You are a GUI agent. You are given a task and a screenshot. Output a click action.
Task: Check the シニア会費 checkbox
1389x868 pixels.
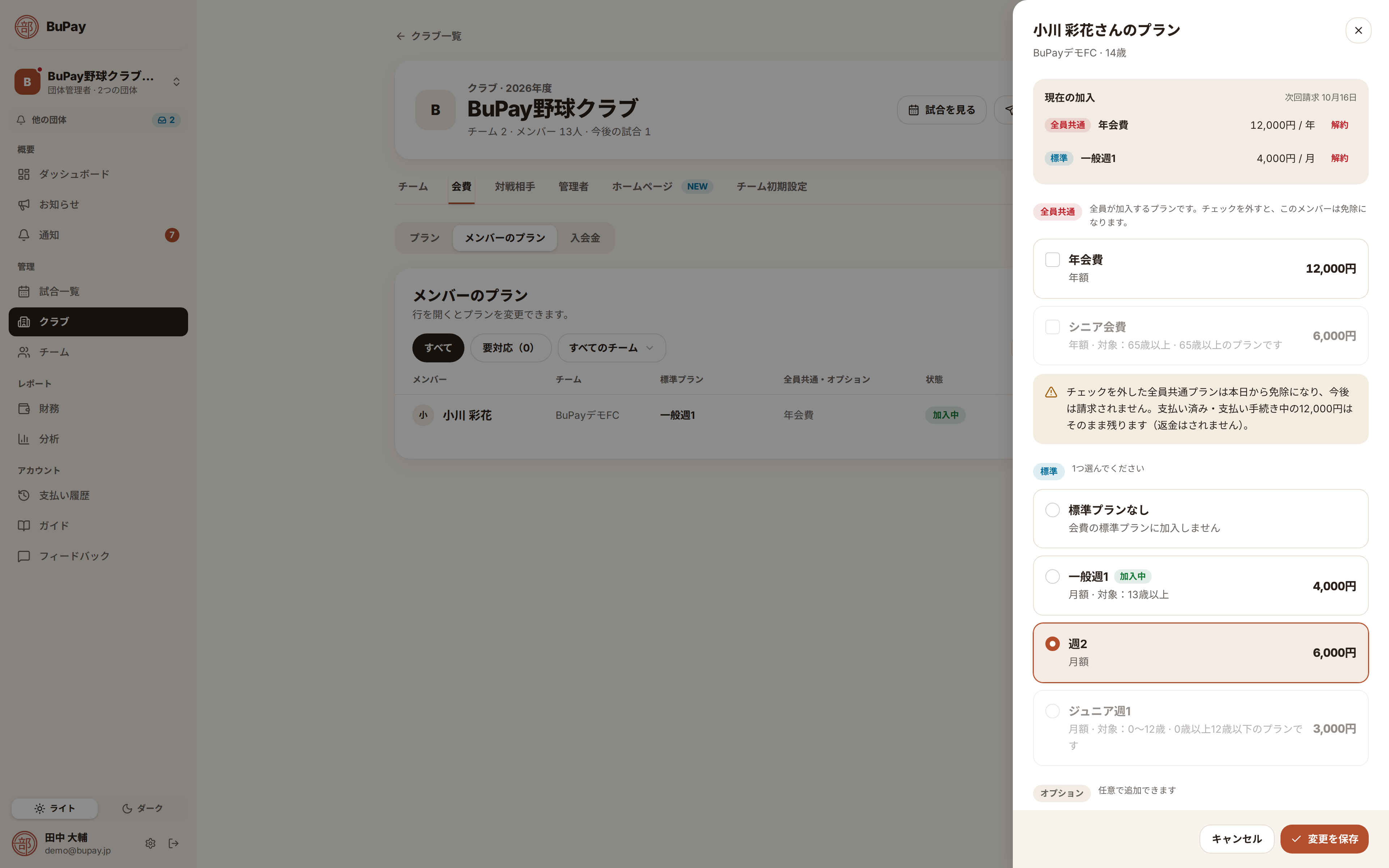coord(1052,327)
